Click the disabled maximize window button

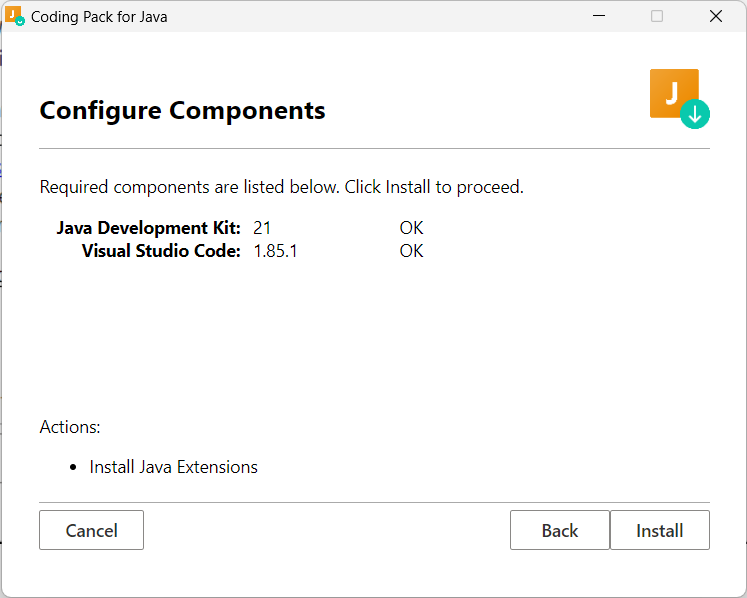click(657, 16)
